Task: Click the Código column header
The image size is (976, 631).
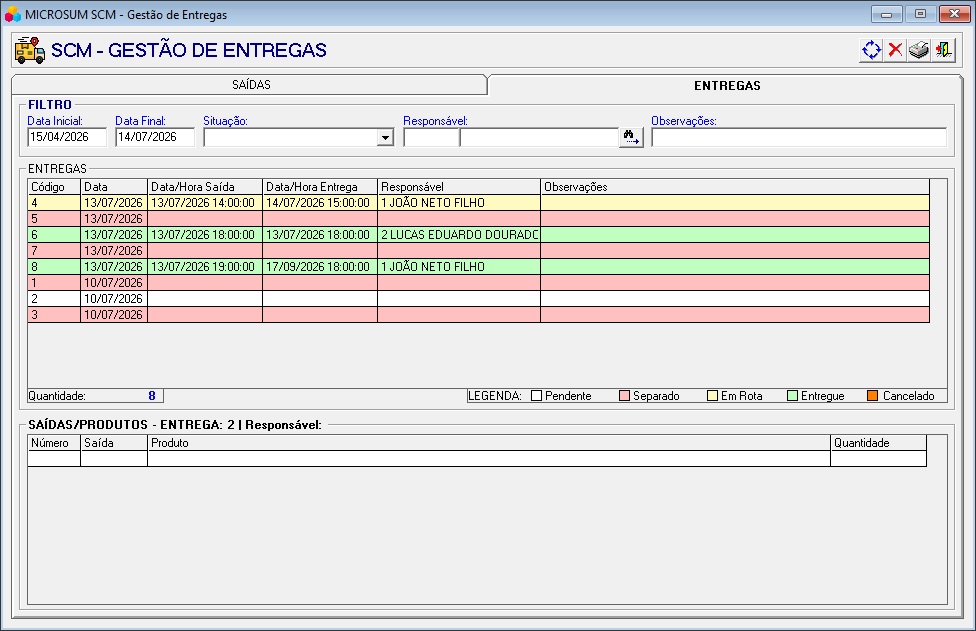Action: click(54, 187)
